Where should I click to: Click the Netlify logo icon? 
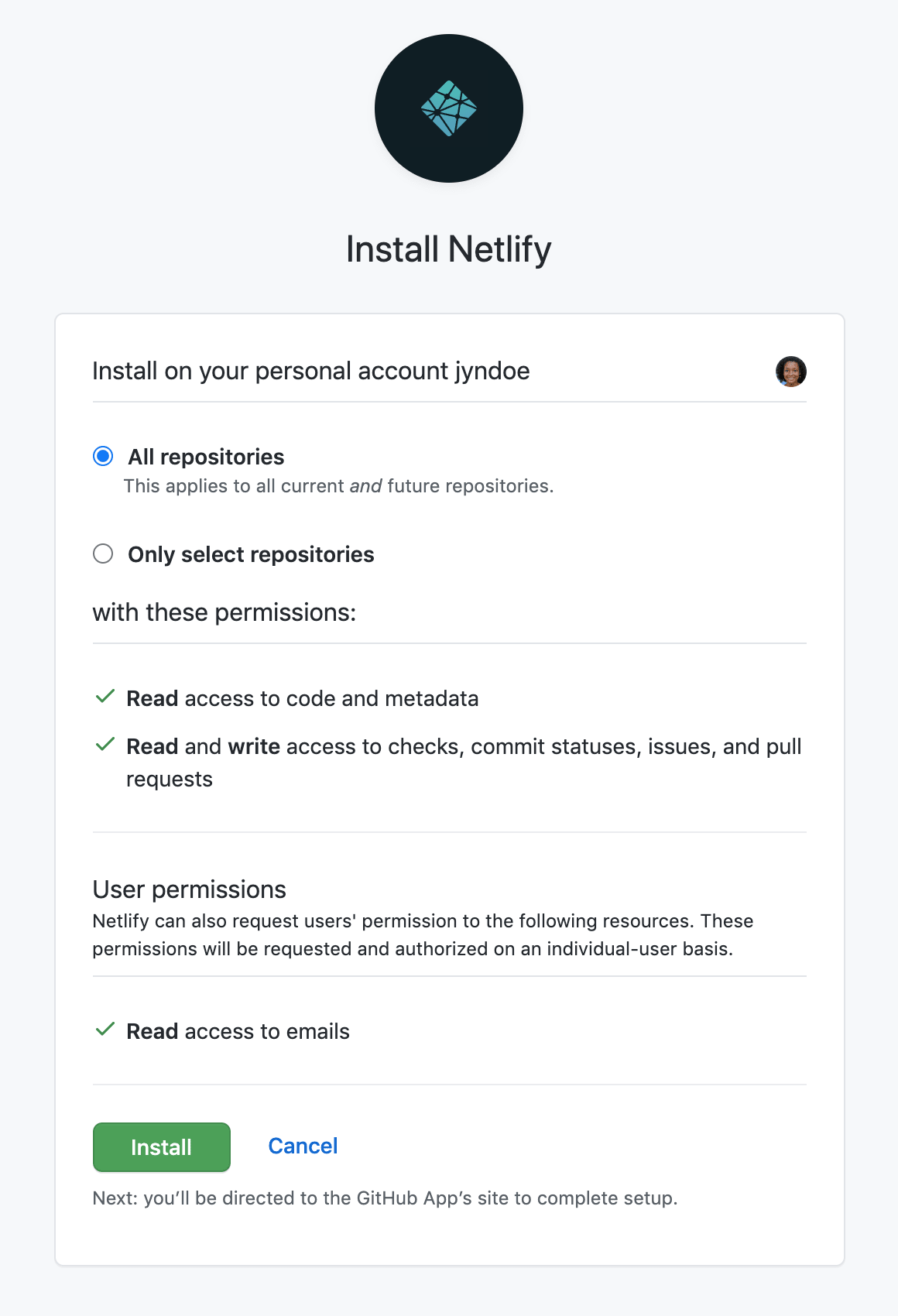coord(449,108)
